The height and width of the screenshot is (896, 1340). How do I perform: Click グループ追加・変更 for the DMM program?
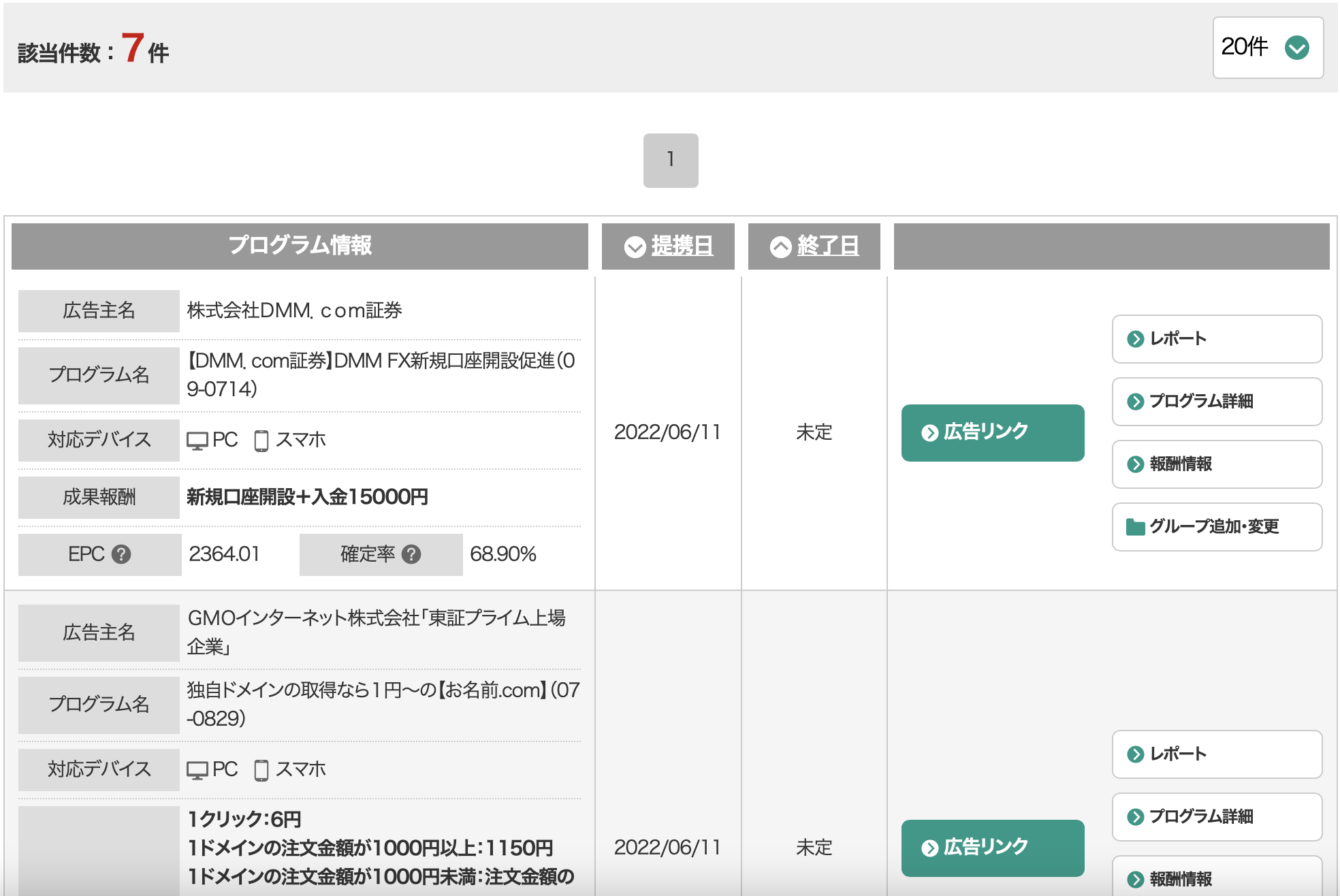pyautogui.click(x=1217, y=526)
